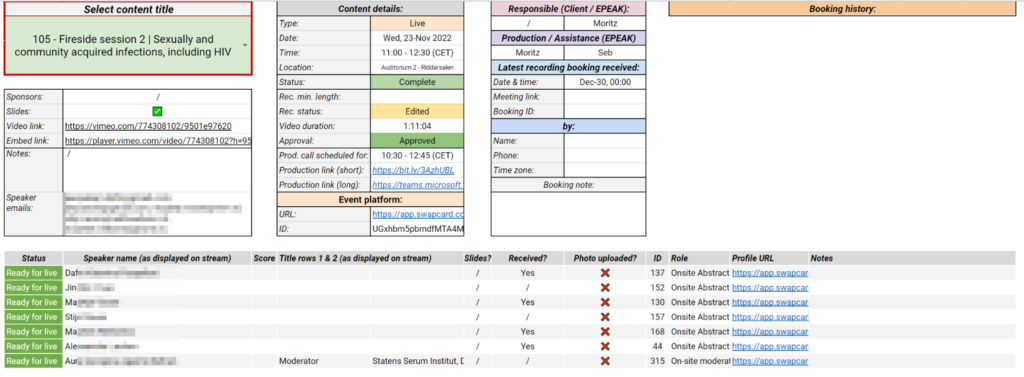Select the 'Live' Type cell
The image size is (1024, 377).
[x=417, y=24]
